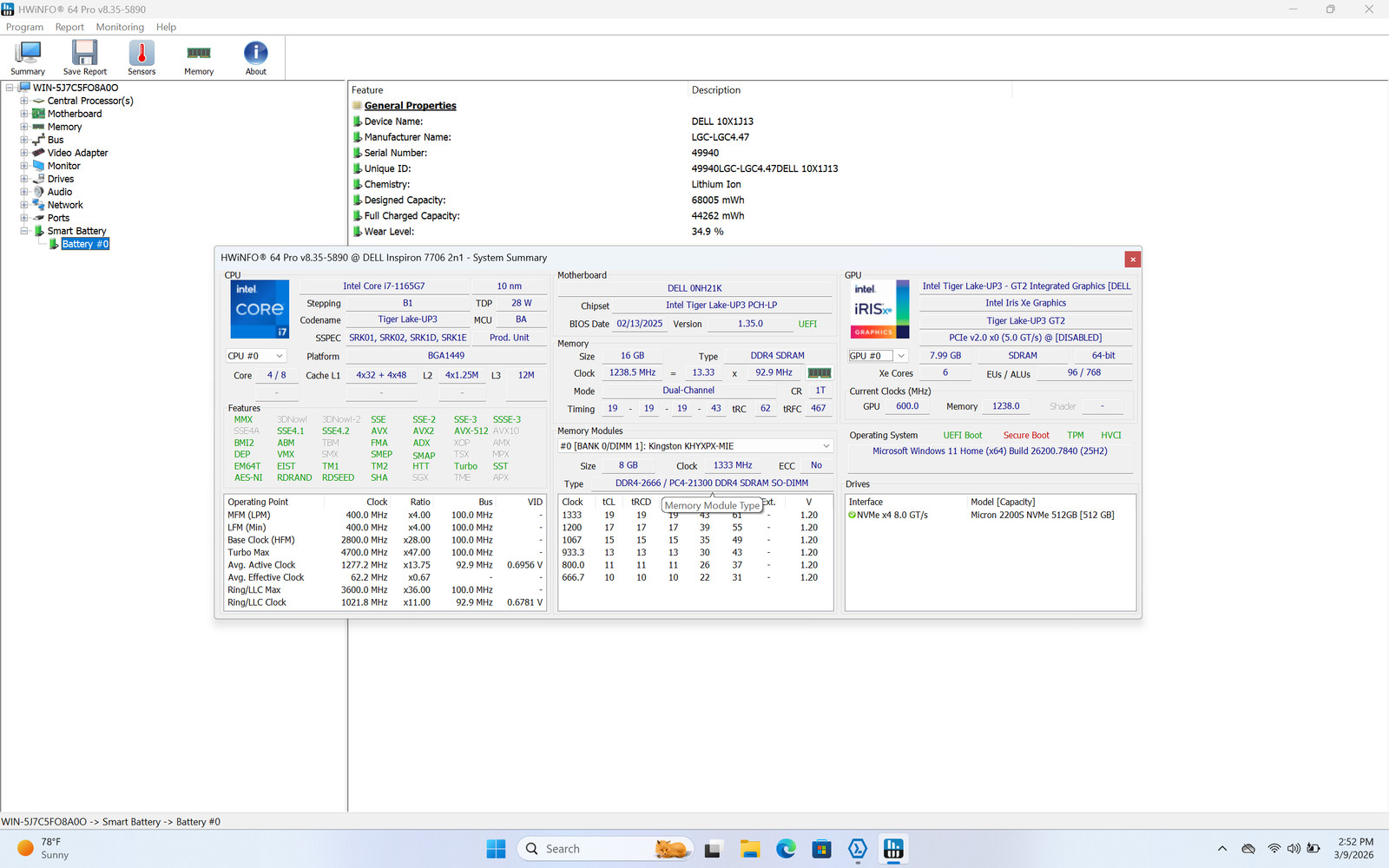Select the Wear Level row
The width and height of the screenshot is (1389, 868).
coord(537,232)
